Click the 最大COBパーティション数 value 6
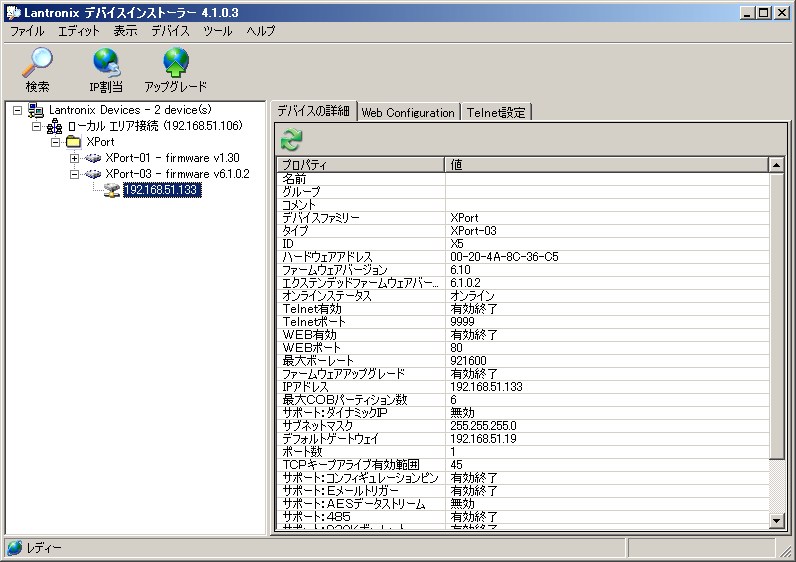This screenshot has width=796, height=562. pos(453,400)
